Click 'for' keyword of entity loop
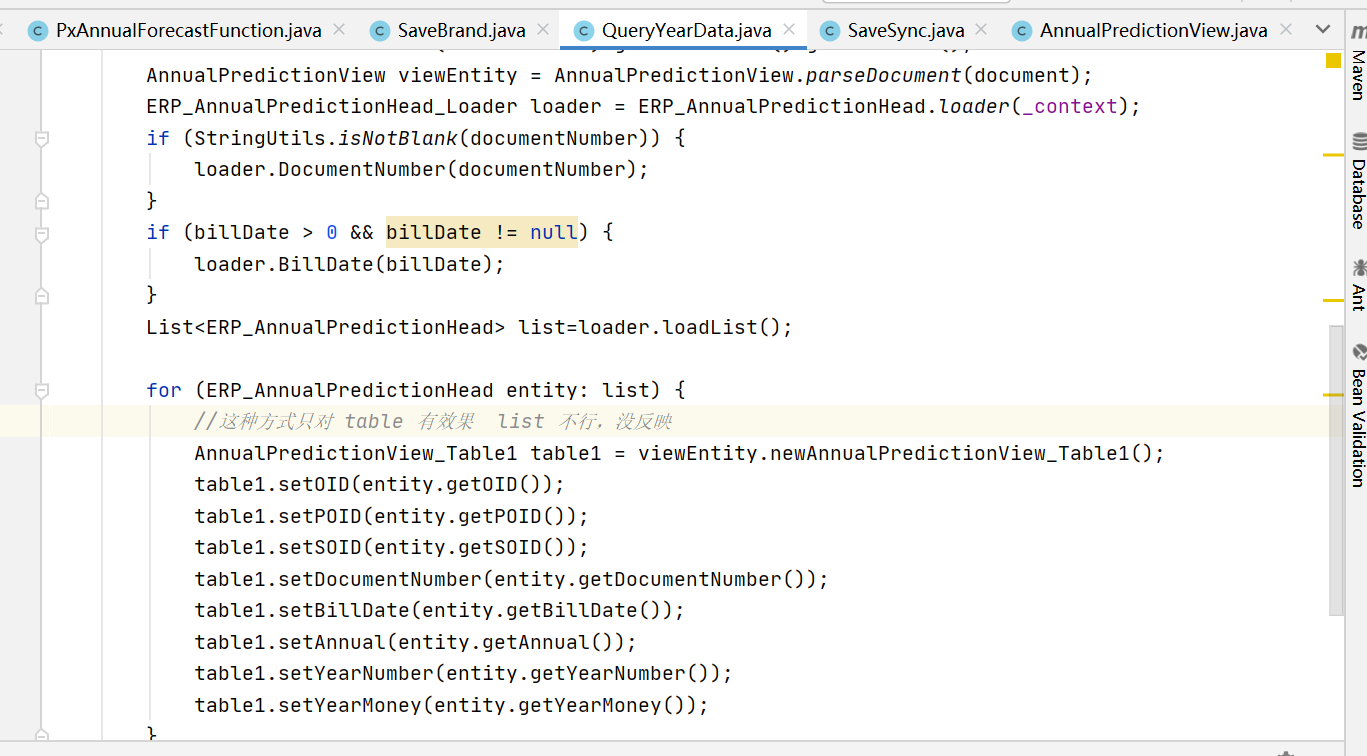Screen dimensions: 1367x756 164,390
